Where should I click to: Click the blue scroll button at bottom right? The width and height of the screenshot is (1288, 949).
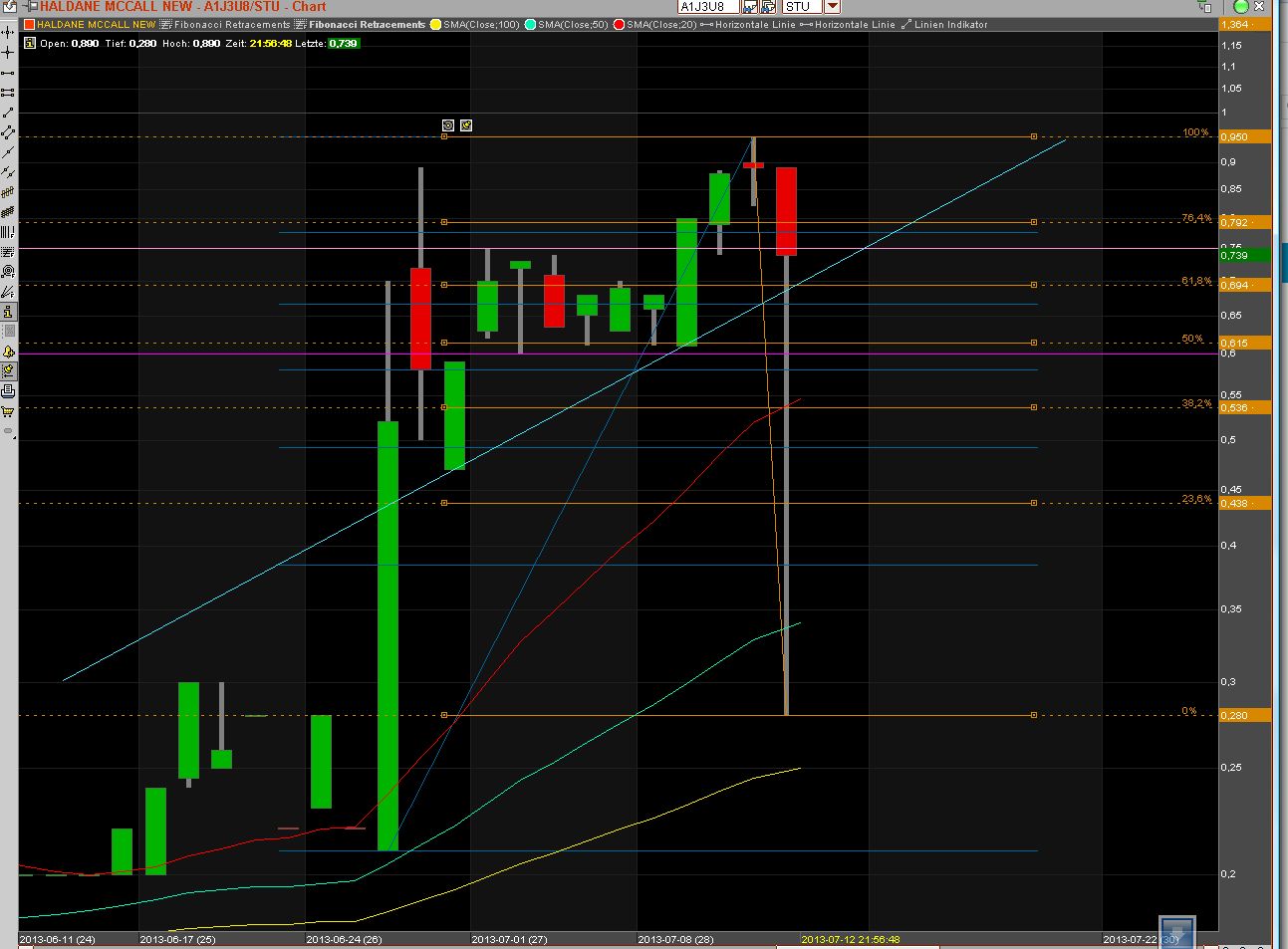point(1176,931)
